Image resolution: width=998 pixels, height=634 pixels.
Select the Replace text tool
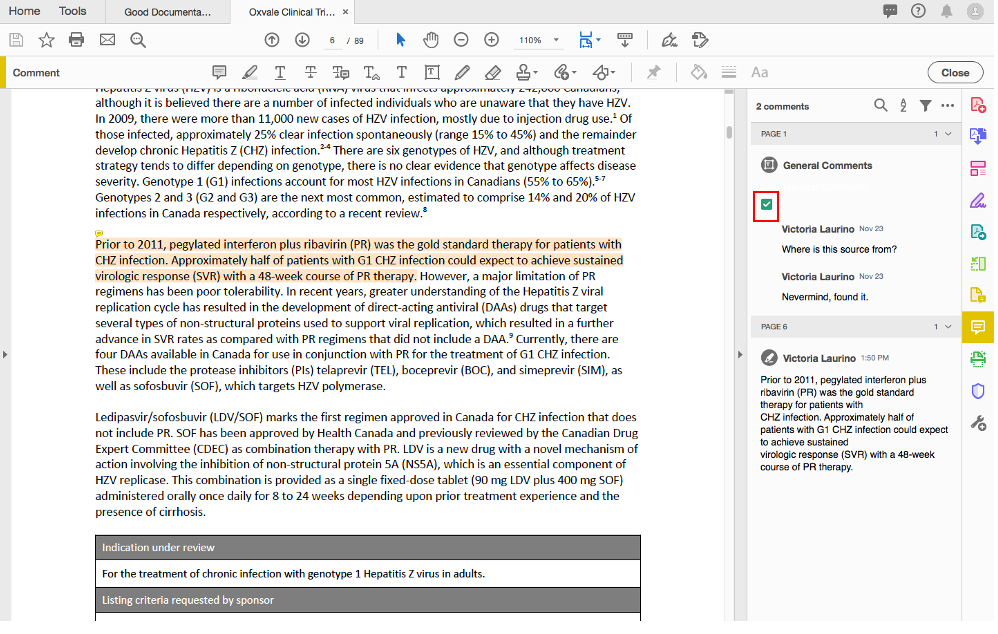point(341,73)
